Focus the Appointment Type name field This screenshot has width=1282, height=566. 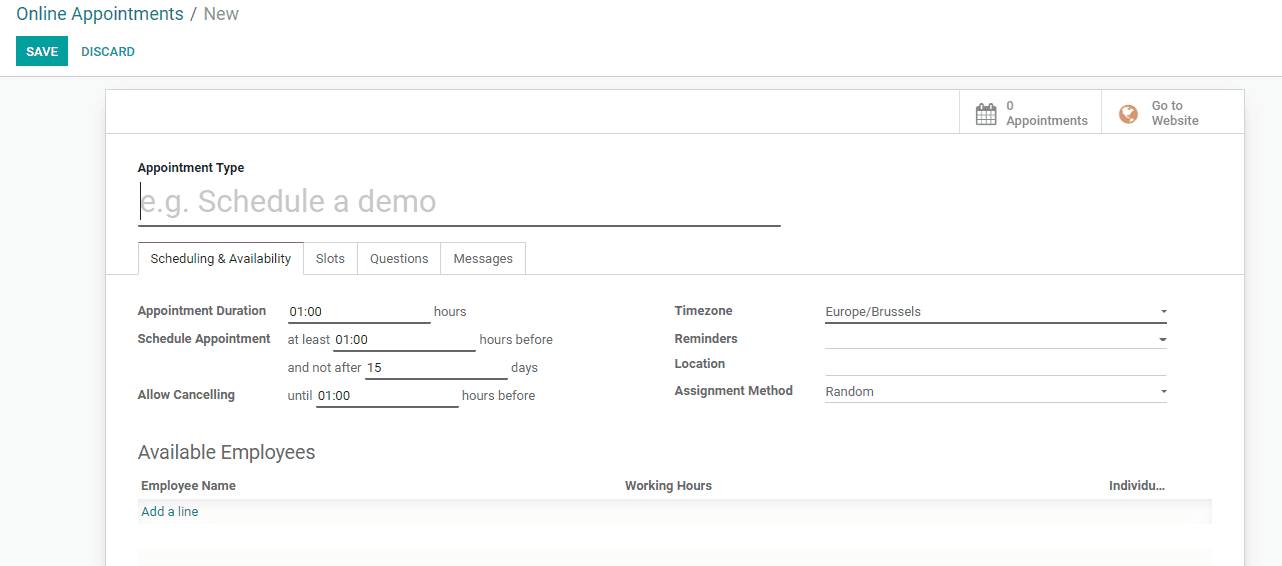459,202
